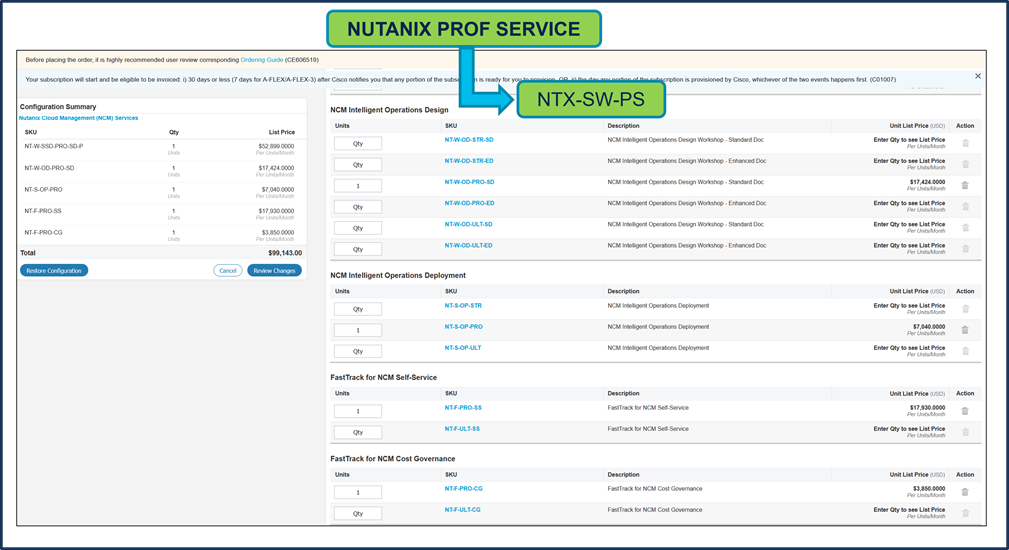Screen dimensions: 1009x550
Task: Open NT-F-PRO-CG SKU link
Action: (x=464, y=489)
